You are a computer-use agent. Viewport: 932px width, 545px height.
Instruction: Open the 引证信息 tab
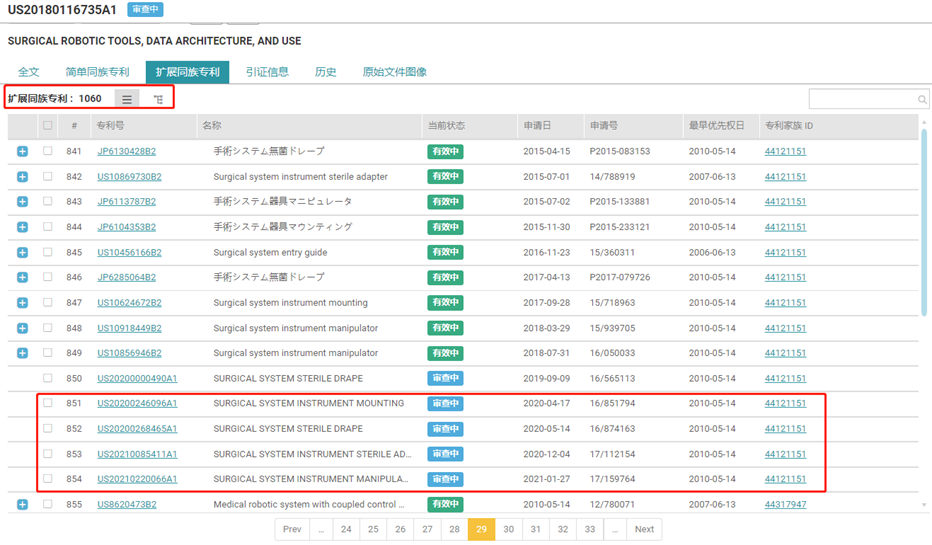[x=267, y=72]
